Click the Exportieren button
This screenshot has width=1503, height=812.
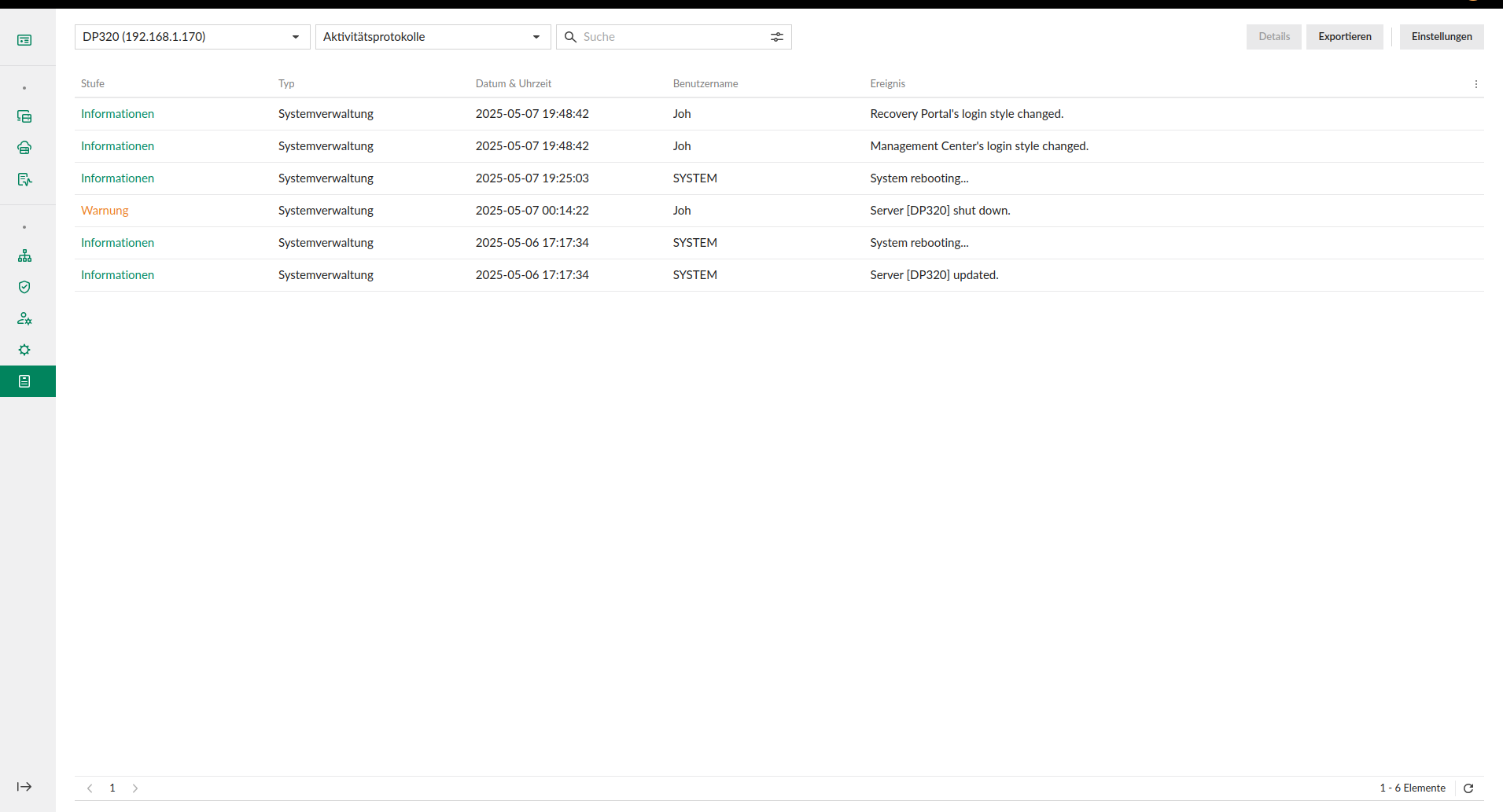click(1344, 37)
